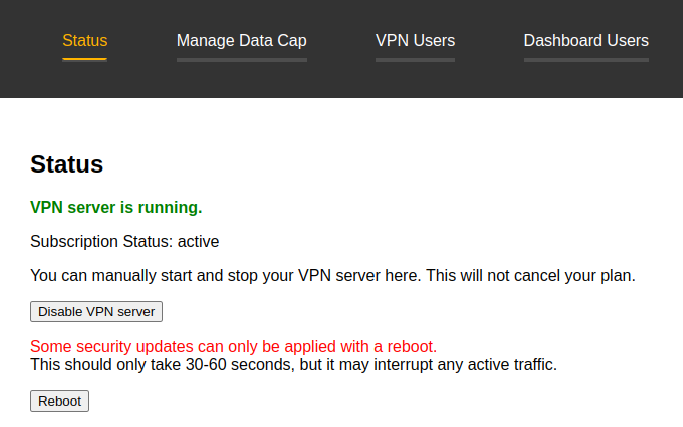Image resolution: width=683 pixels, height=427 pixels.
Task: Click the 'This will not cancel your plan.' sentence
Action: point(531,275)
